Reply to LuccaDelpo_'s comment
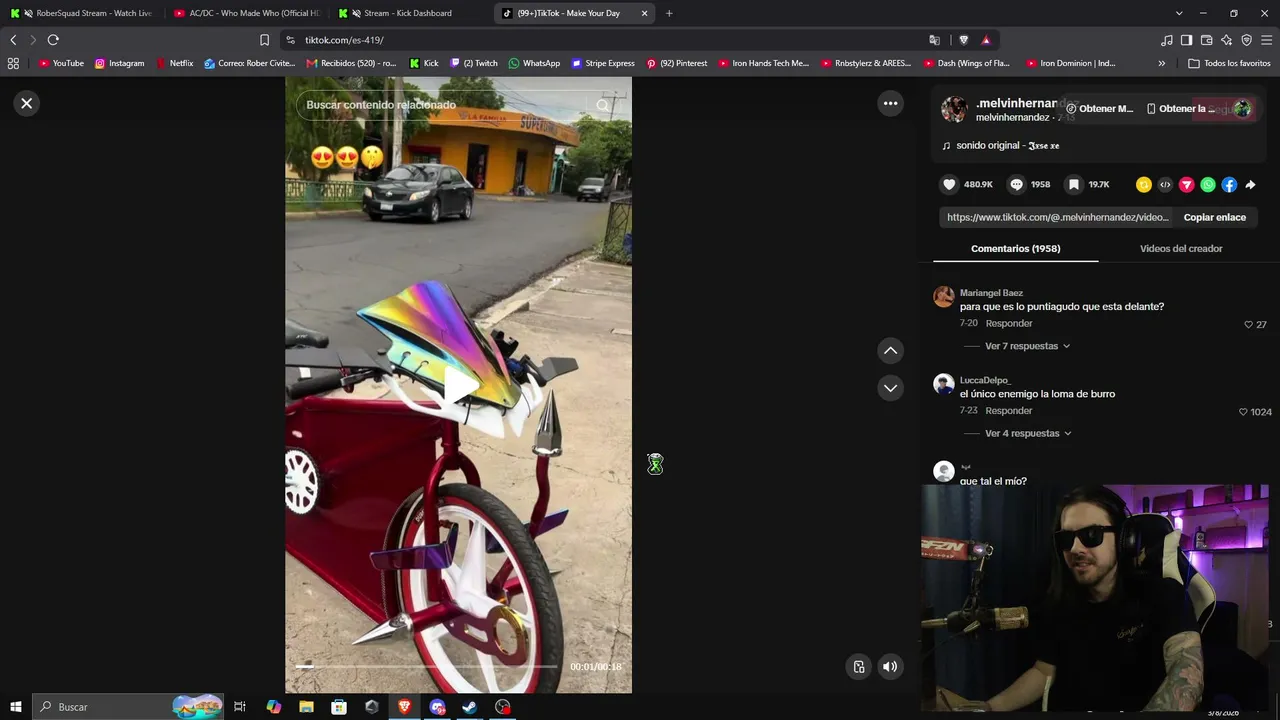1280x720 pixels. tap(1009, 410)
